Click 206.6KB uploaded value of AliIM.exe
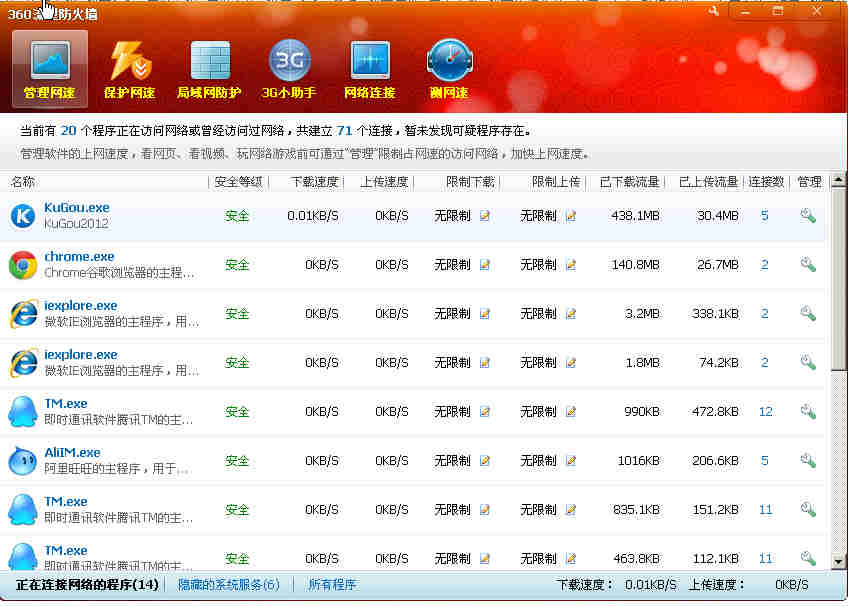 click(x=716, y=461)
